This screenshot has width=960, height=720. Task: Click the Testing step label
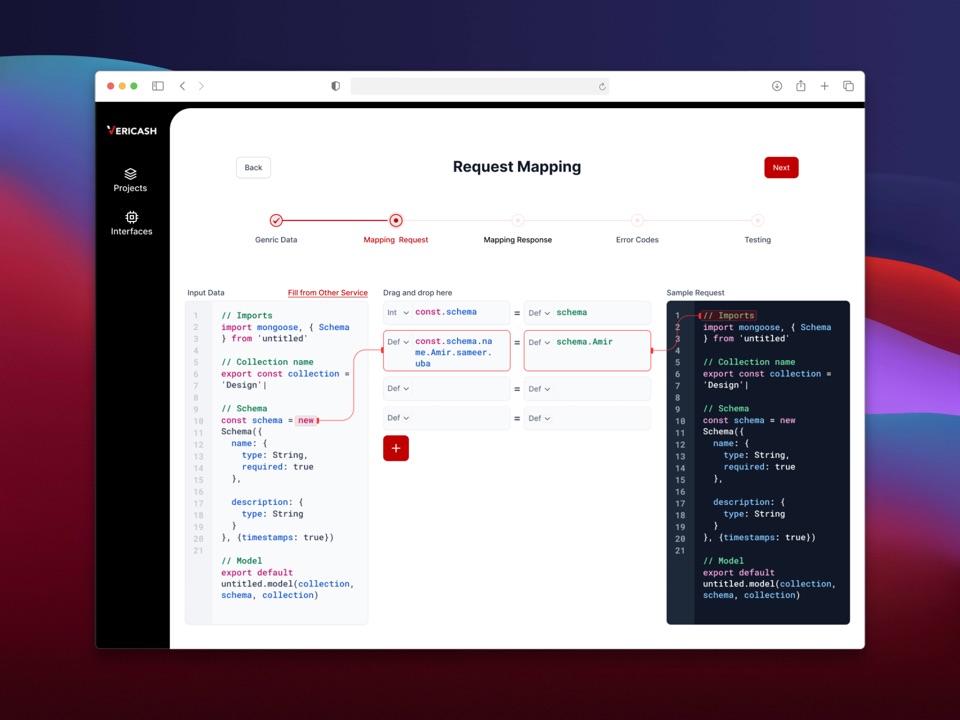758,240
